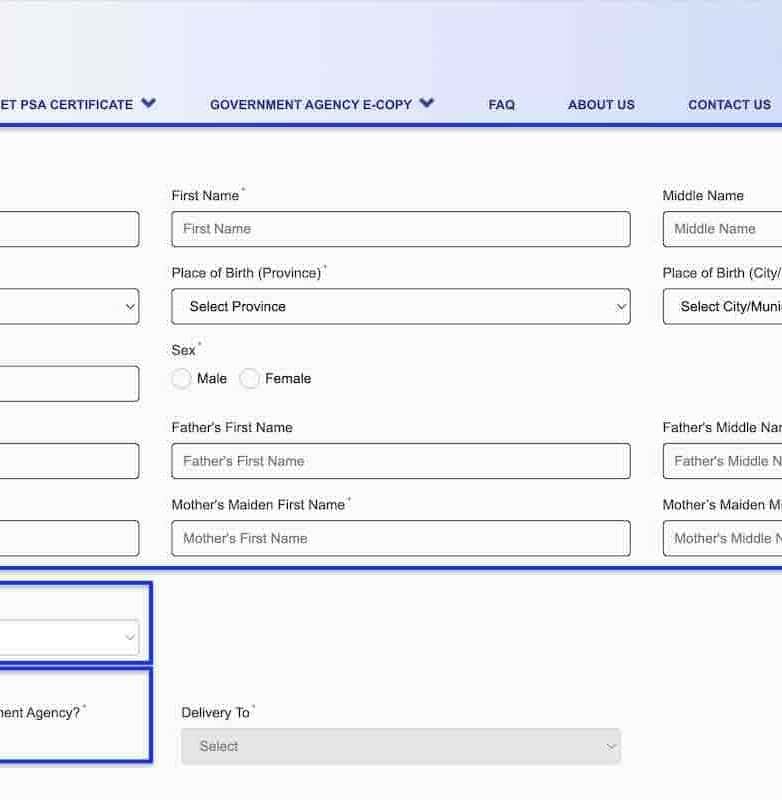Click the Father's First Name field

400,461
